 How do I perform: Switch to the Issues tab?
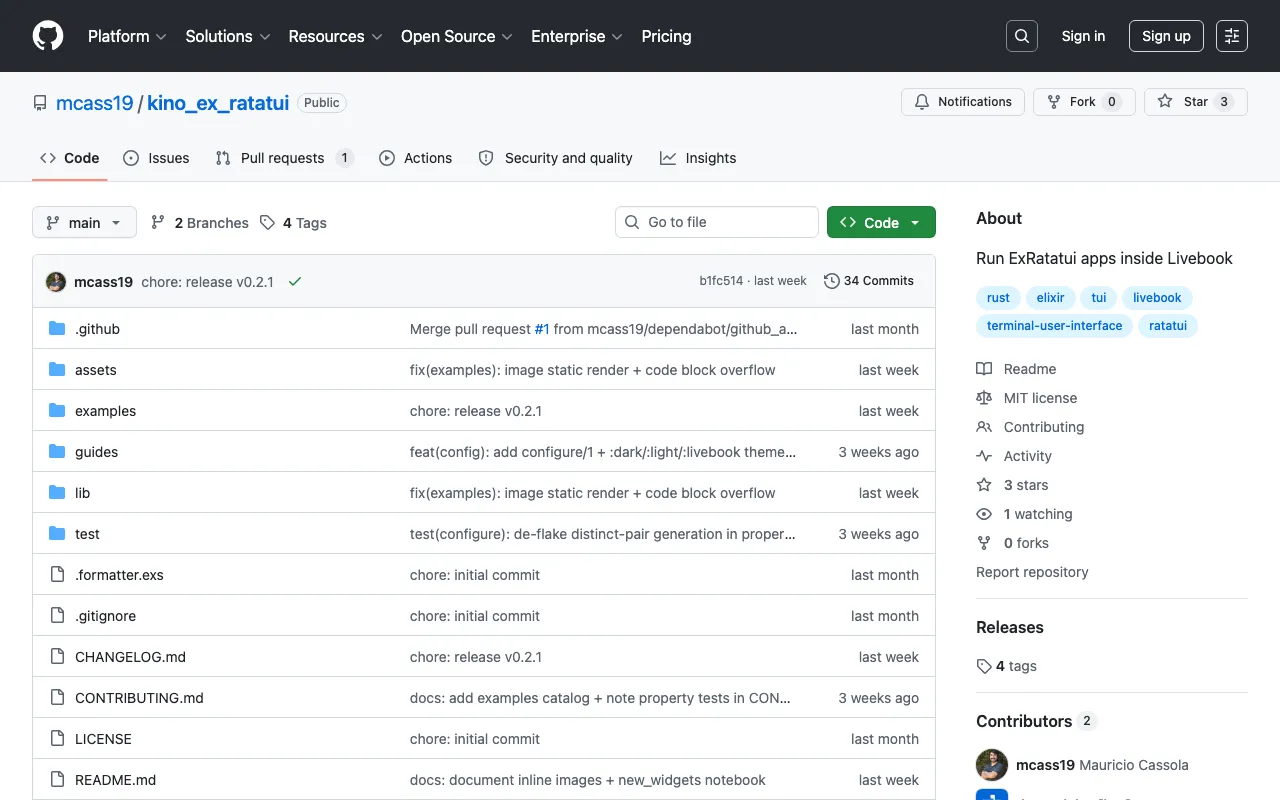(156, 158)
